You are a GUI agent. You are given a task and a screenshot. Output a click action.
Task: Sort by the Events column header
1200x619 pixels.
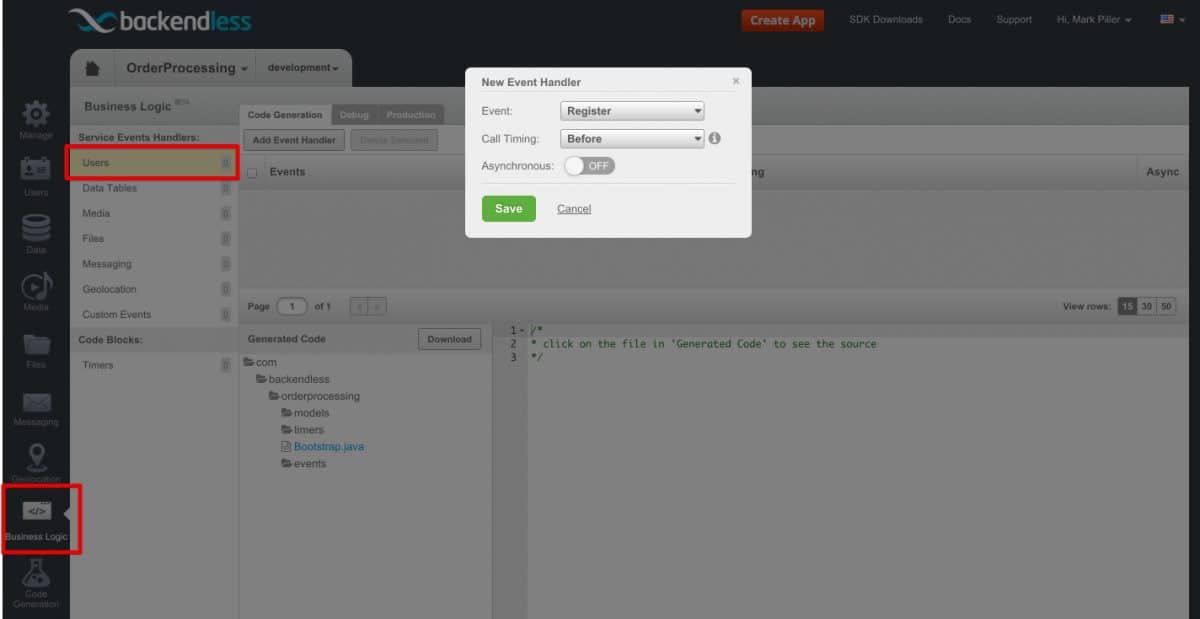click(288, 172)
